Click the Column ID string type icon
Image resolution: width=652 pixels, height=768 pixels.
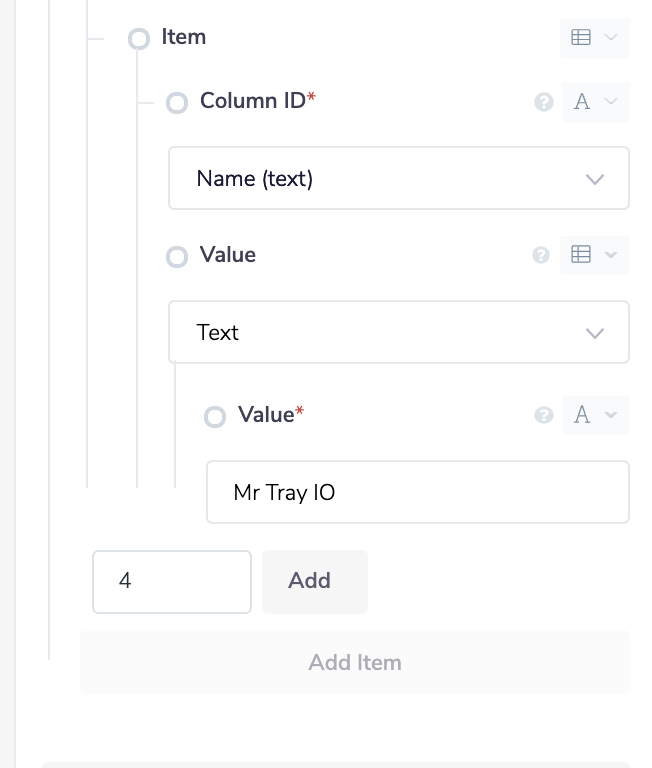(x=582, y=102)
